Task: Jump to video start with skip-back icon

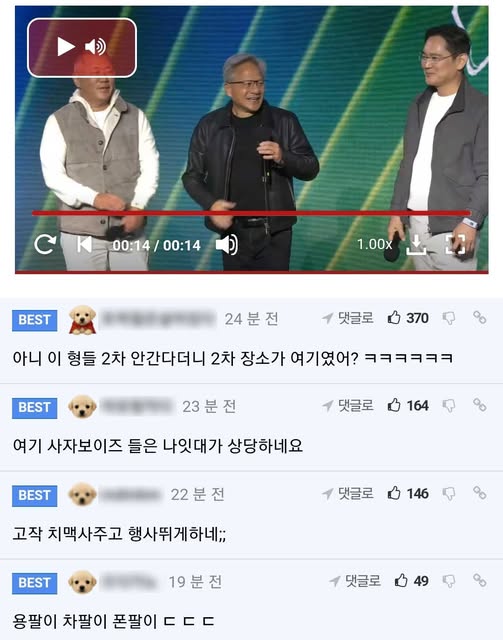Action: pos(84,244)
